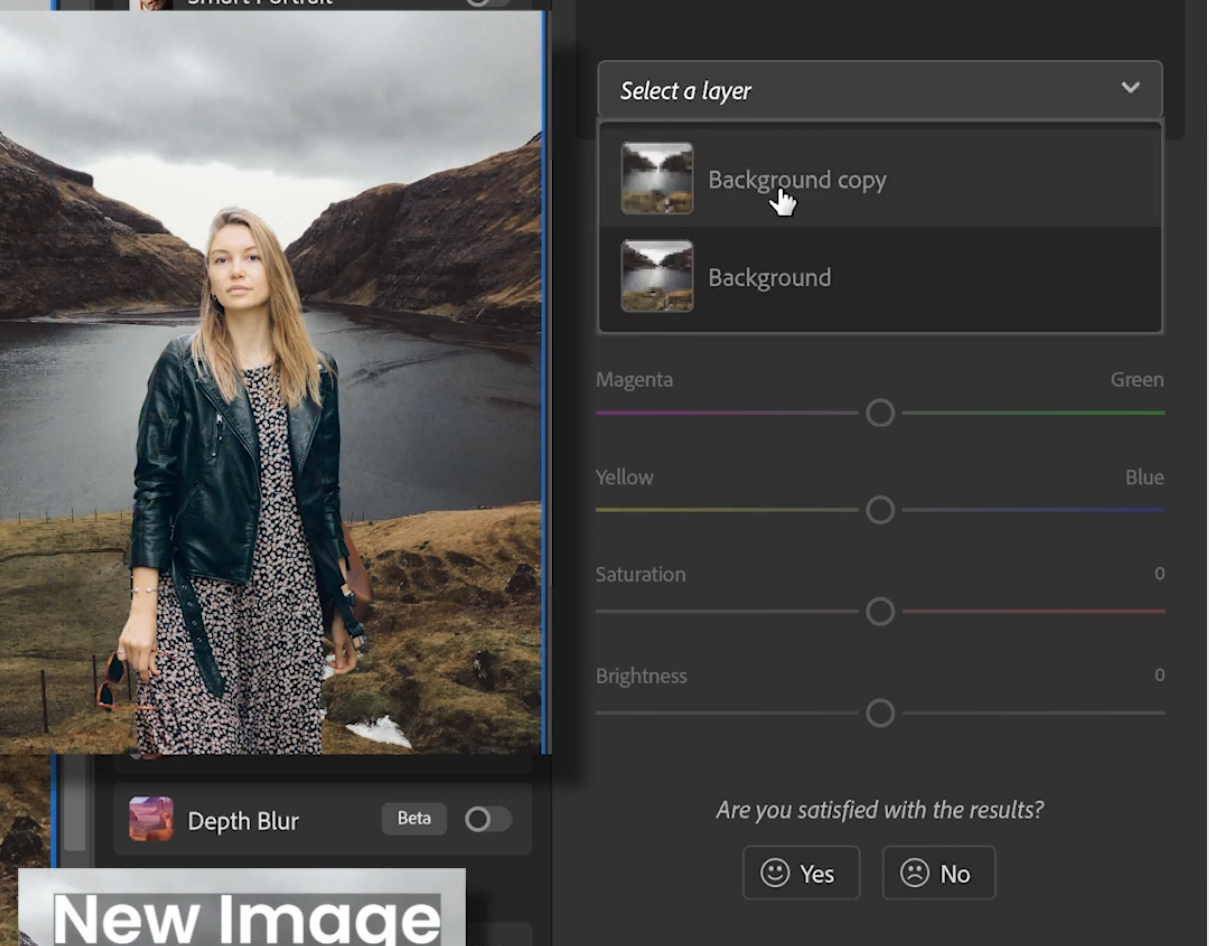The width and height of the screenshot is (1209, 946).
Task: Click the Beta badge next to Depth Blur
Action: (x=414, y=818)
